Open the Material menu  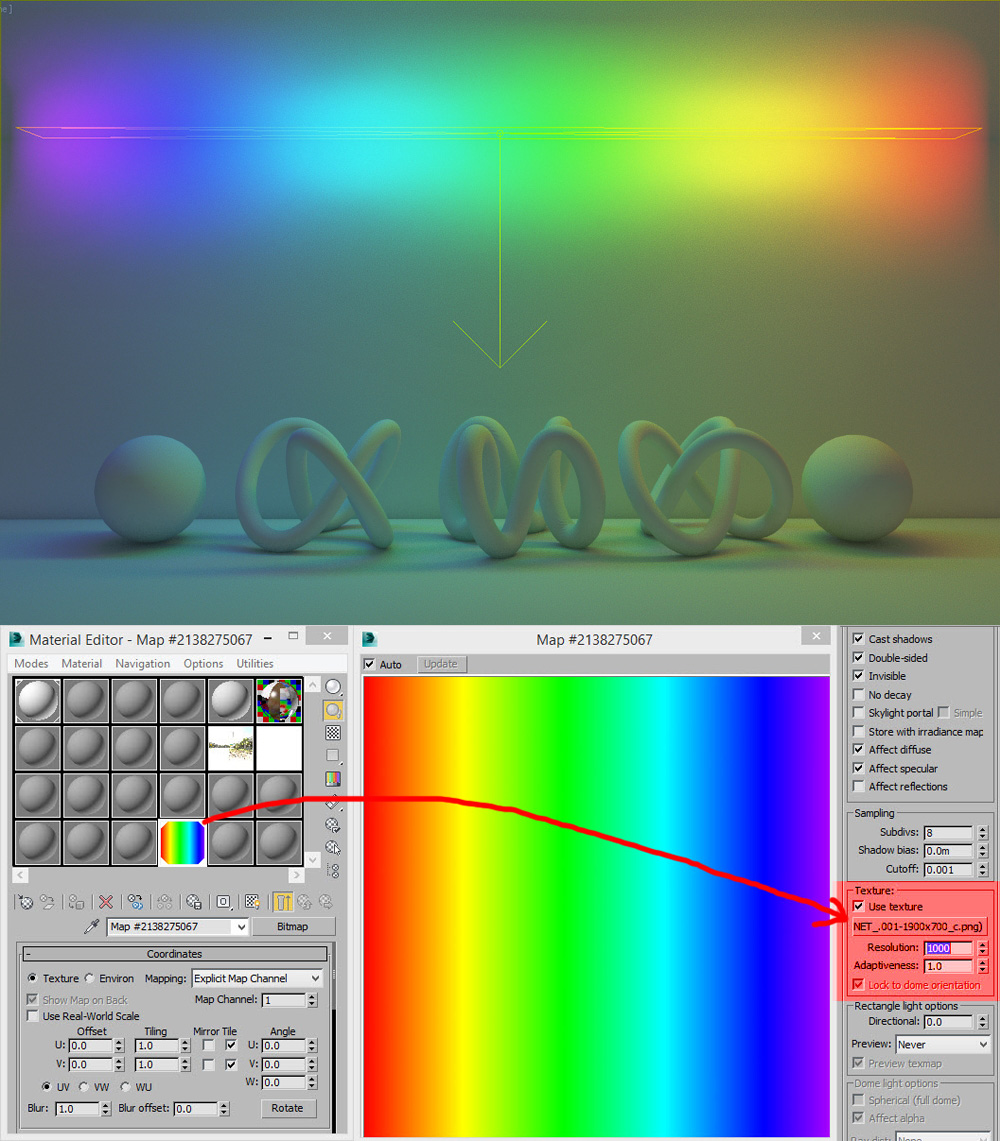point(82,664)
